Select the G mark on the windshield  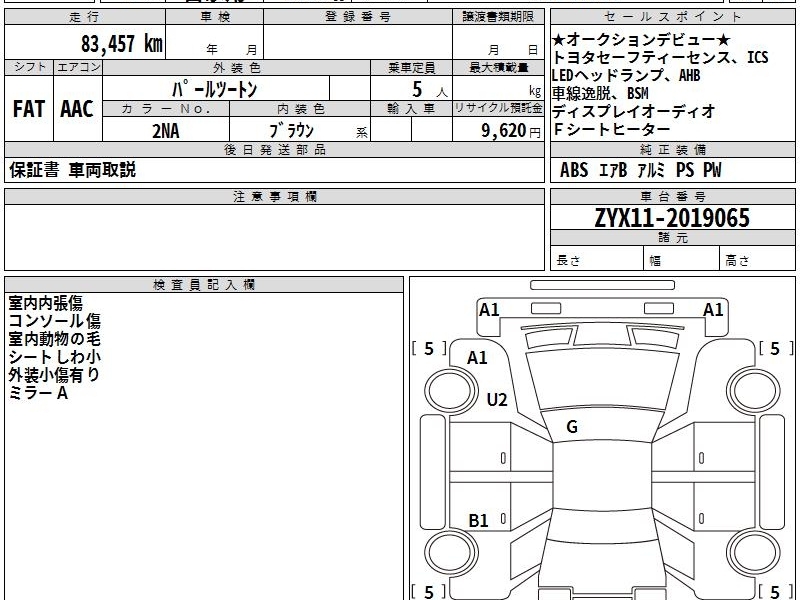(572, 427)
